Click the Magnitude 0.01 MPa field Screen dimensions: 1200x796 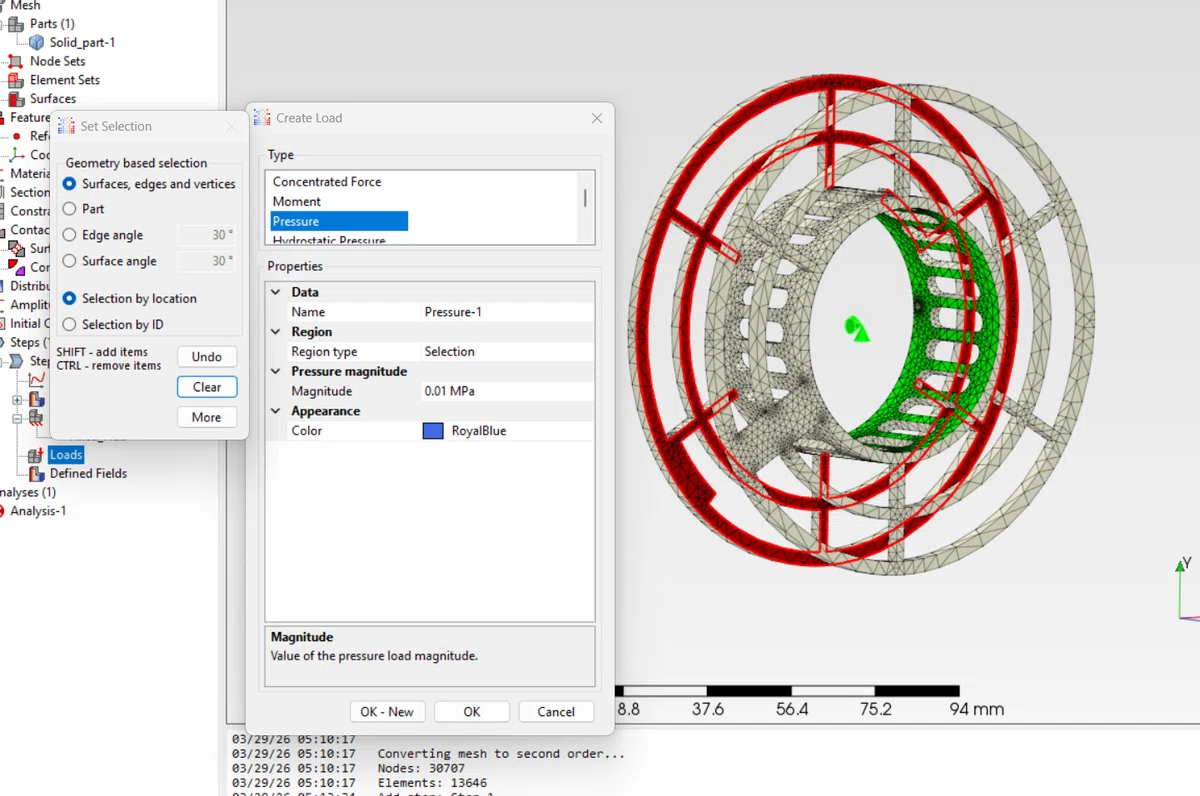point(507,391)
